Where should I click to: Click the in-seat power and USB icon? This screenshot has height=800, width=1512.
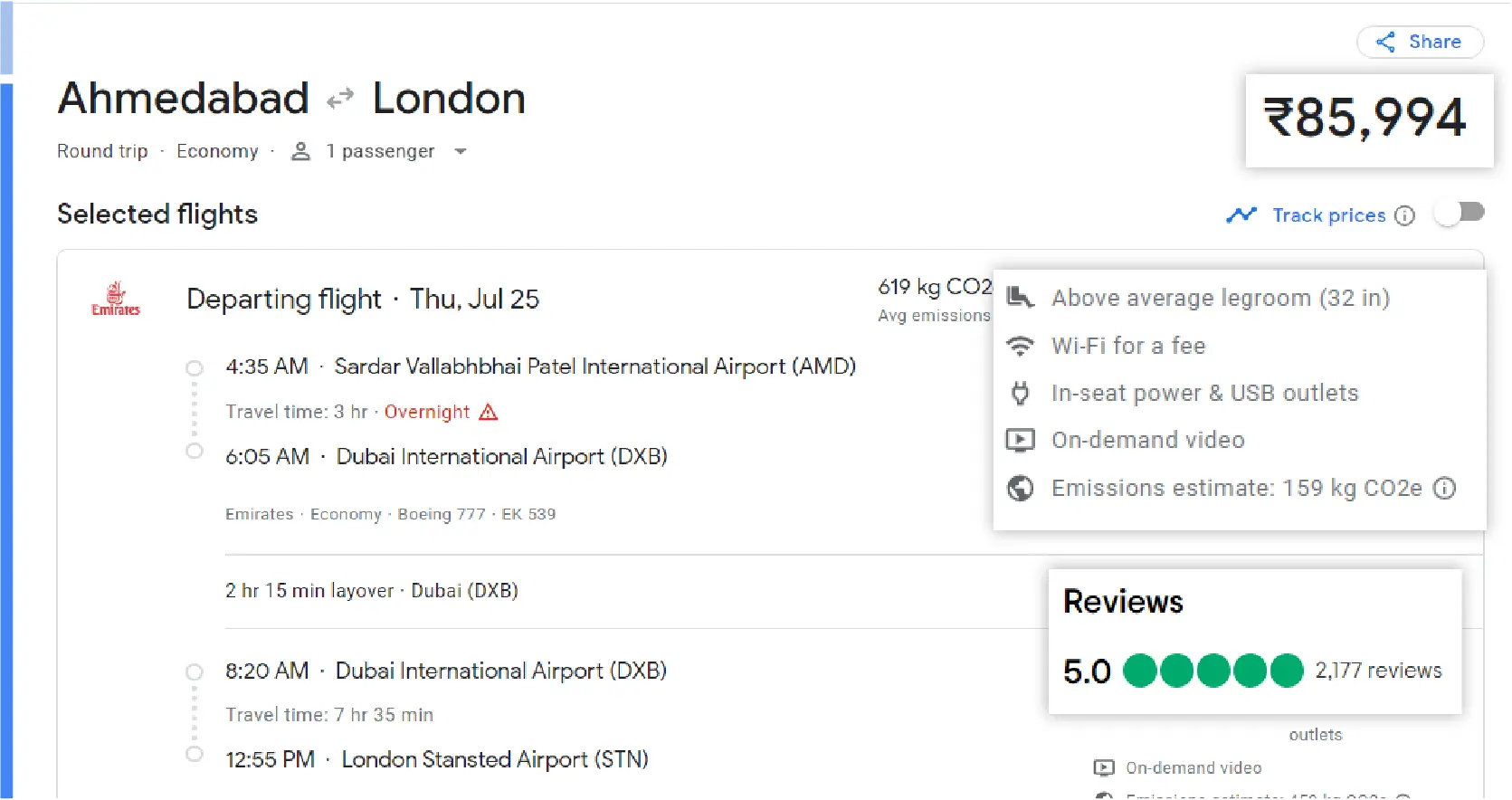tap(1021, 393)
